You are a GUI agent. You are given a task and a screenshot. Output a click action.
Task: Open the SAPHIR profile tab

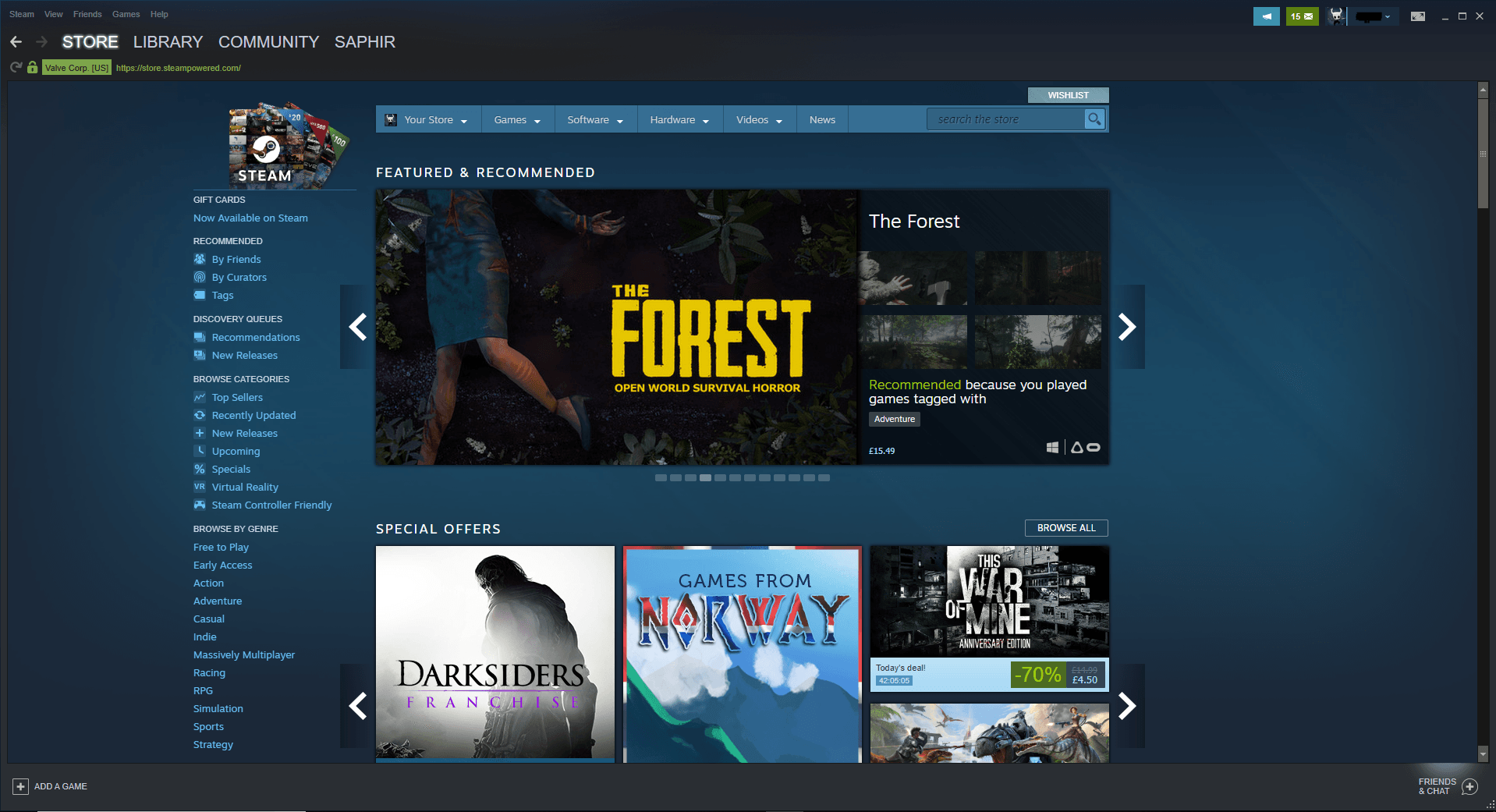365,42
